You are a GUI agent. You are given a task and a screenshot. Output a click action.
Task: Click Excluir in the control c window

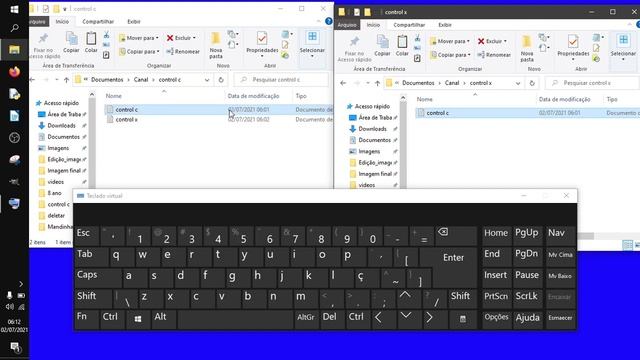coord(181,38)
